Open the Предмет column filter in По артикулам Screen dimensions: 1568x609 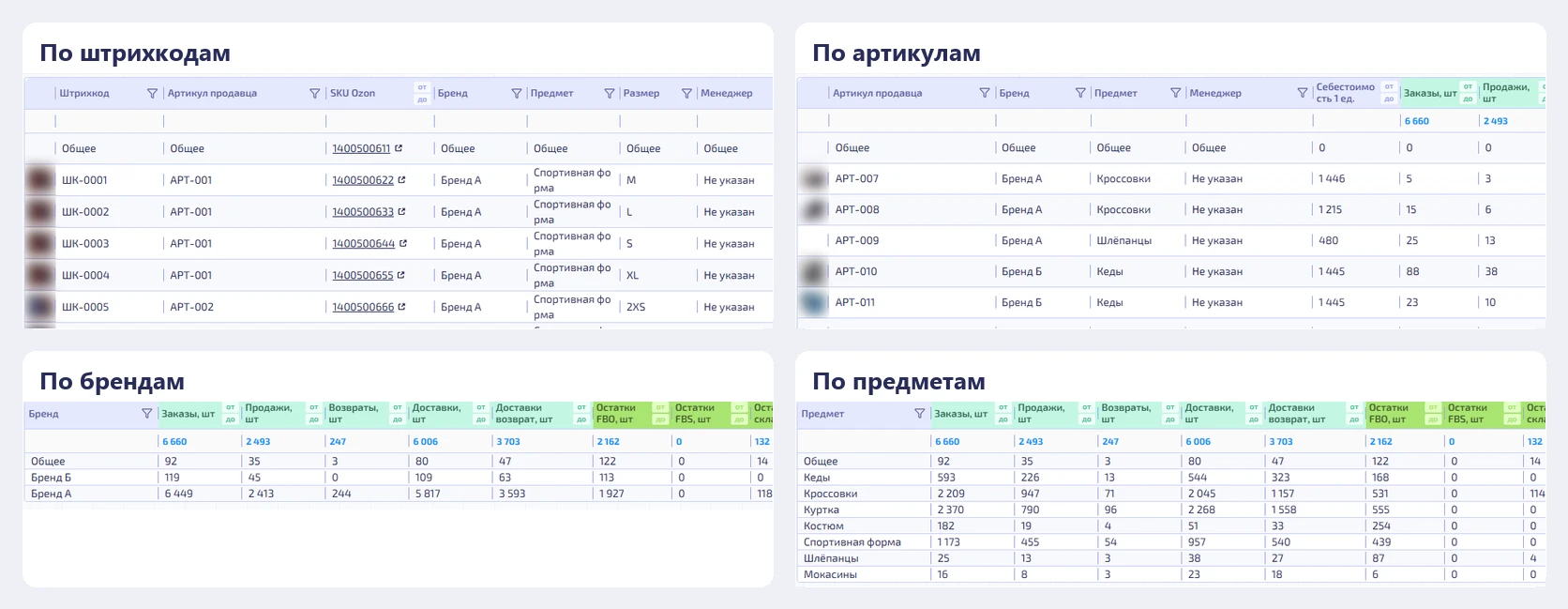(1175, 93)
